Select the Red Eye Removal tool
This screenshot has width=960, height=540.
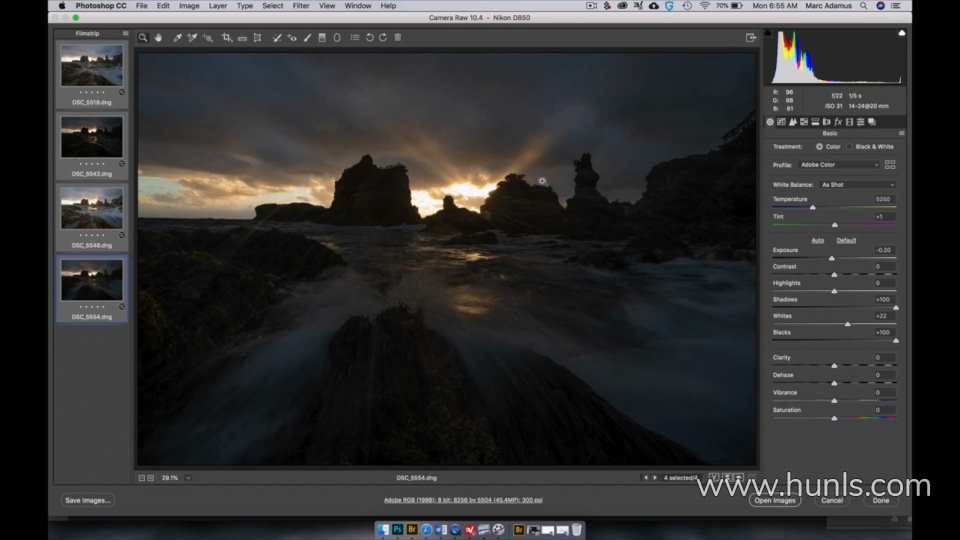pyautogui.click(x=292, y=38)
